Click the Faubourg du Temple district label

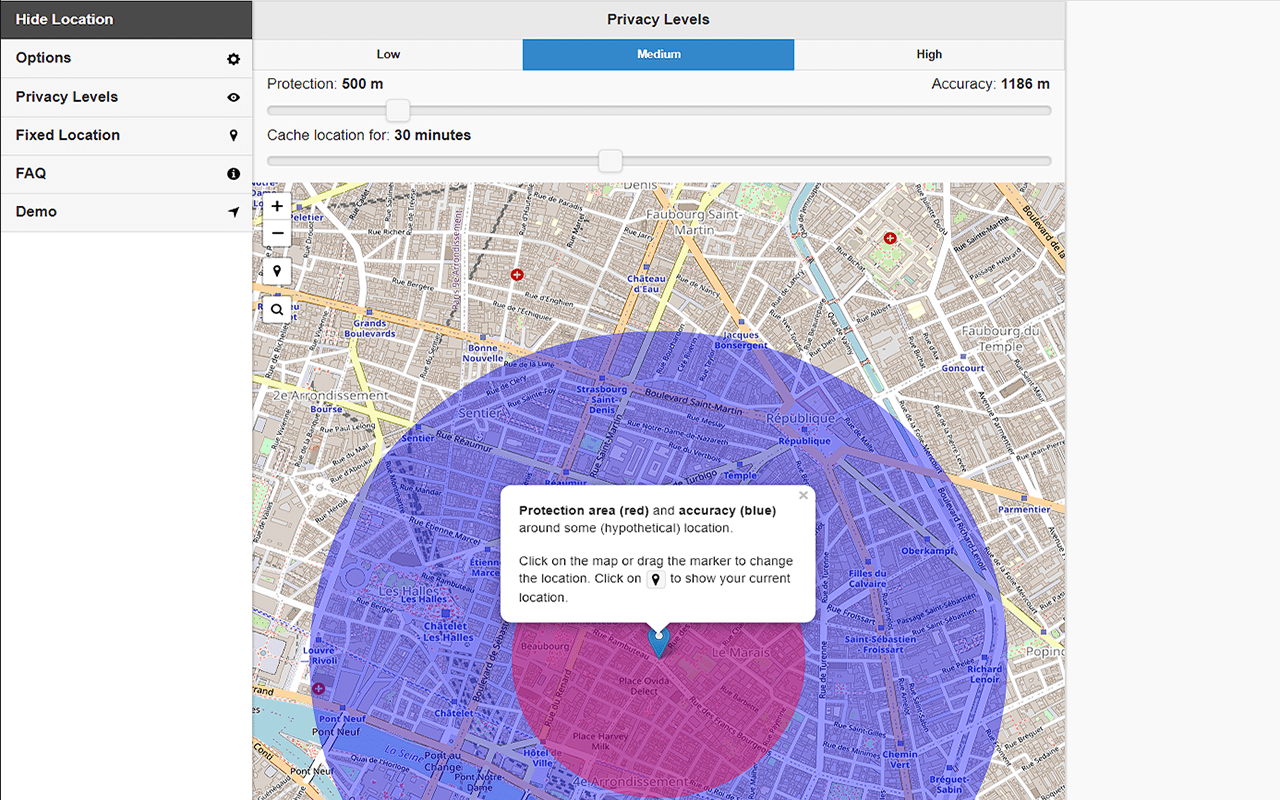[1000, 338]
